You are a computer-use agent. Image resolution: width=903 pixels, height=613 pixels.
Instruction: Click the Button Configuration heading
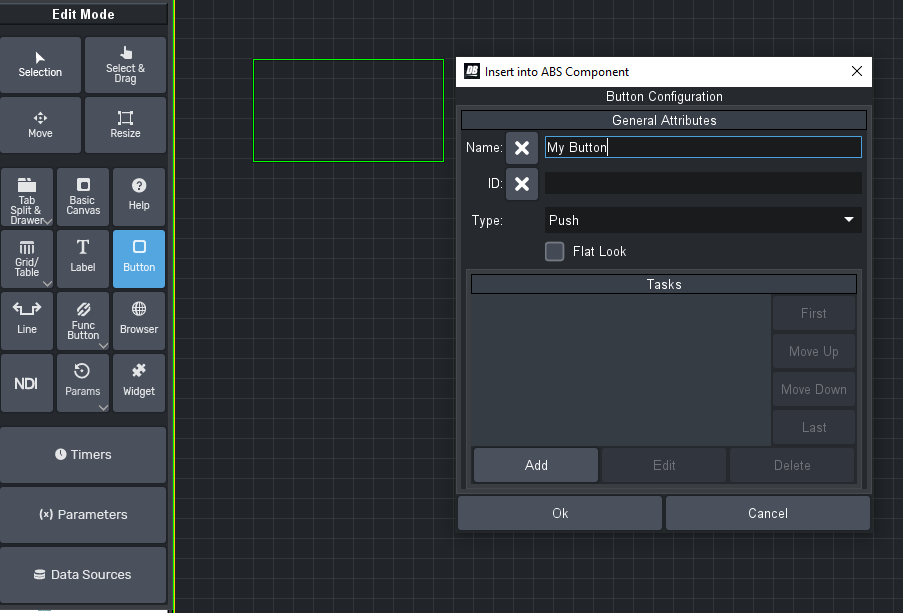[x=664, y=96]
